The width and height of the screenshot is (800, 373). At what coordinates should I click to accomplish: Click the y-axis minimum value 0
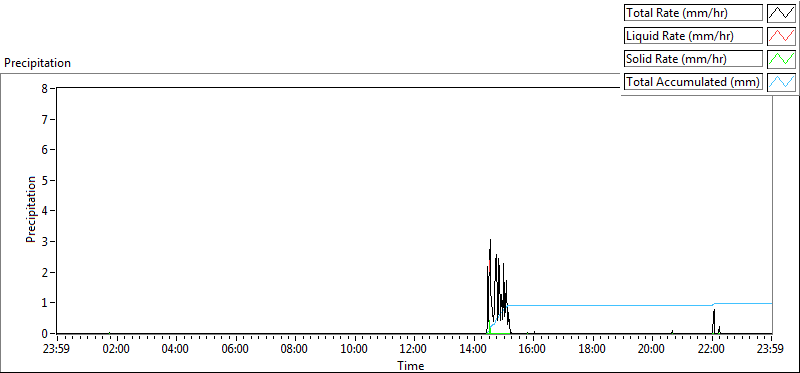[x=44, y=333]
